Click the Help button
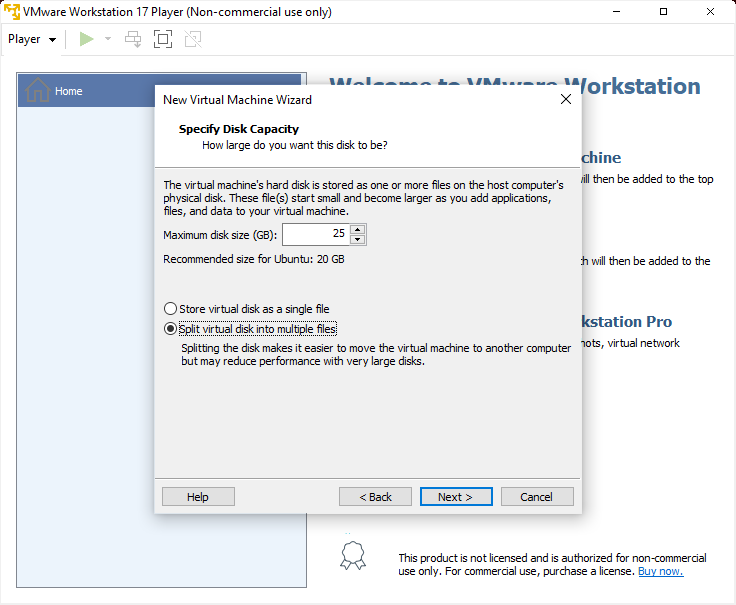Image resolution: width=736 pixels, height=605 pixels. coord(198,497)
